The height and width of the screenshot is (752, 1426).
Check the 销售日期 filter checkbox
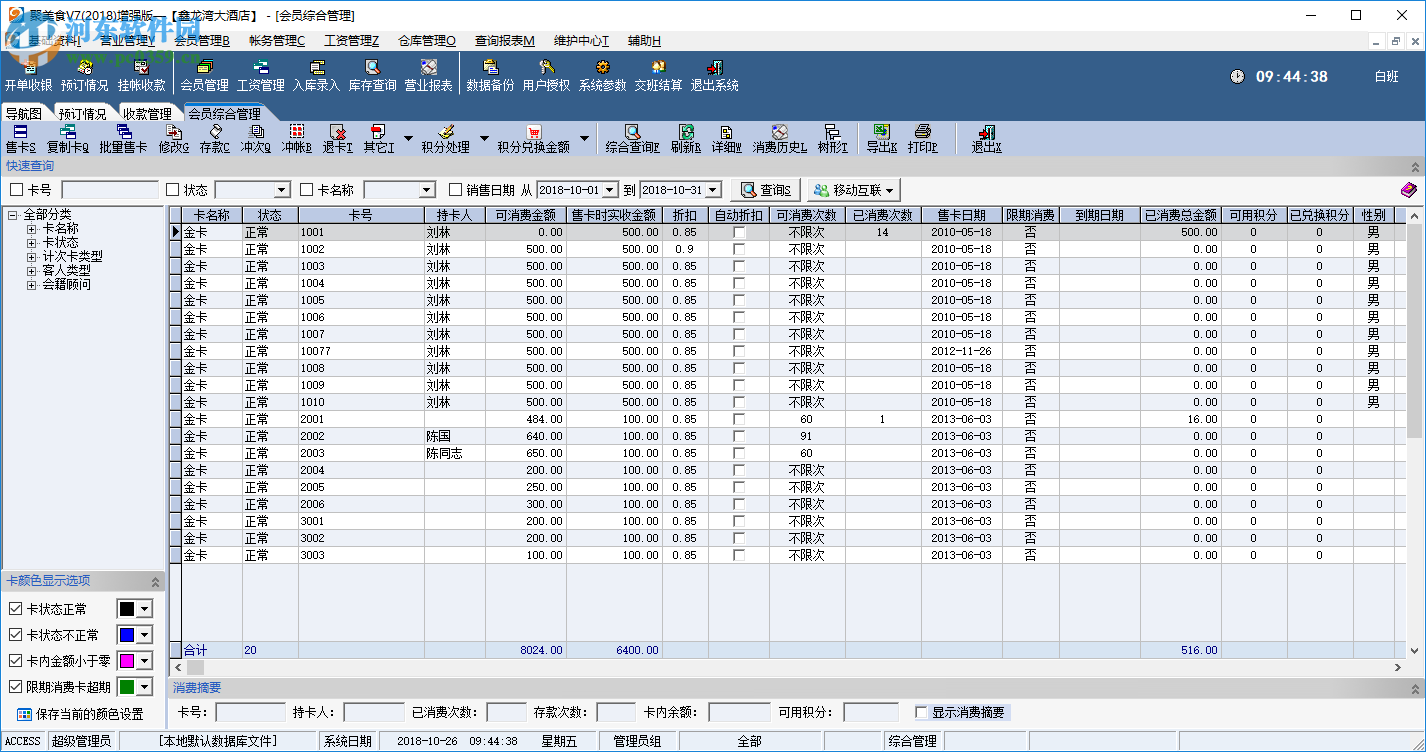(x=456, y=190)
